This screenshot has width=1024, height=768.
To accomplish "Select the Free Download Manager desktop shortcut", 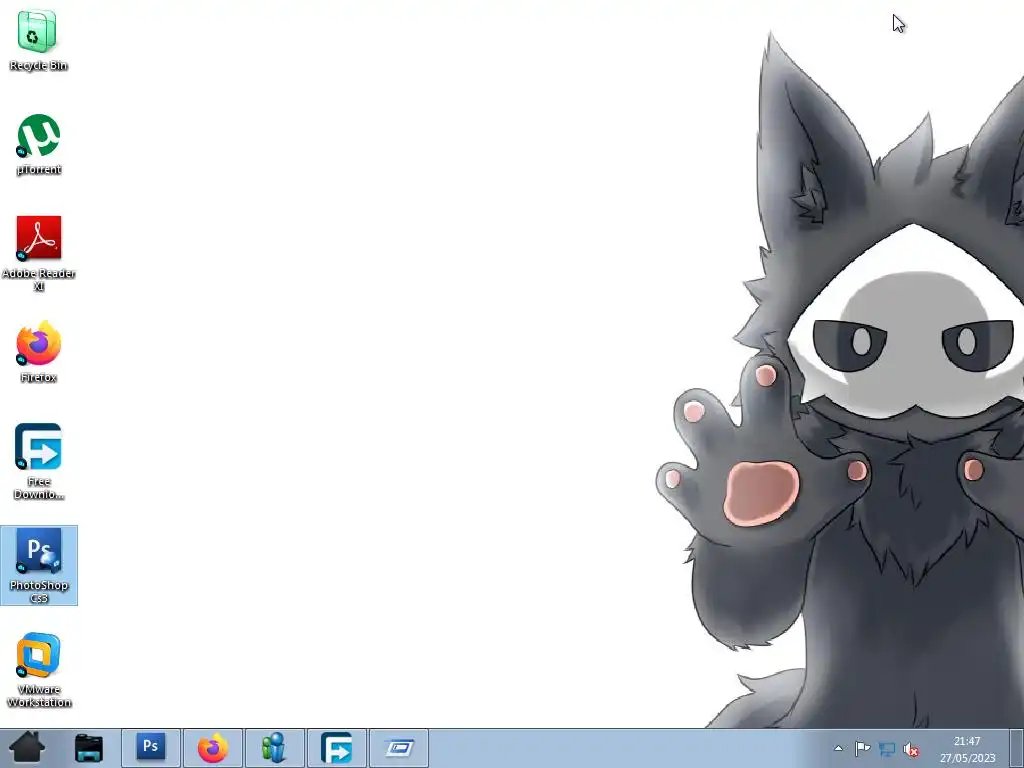I will pyautogui.click(x=39, y=461).
